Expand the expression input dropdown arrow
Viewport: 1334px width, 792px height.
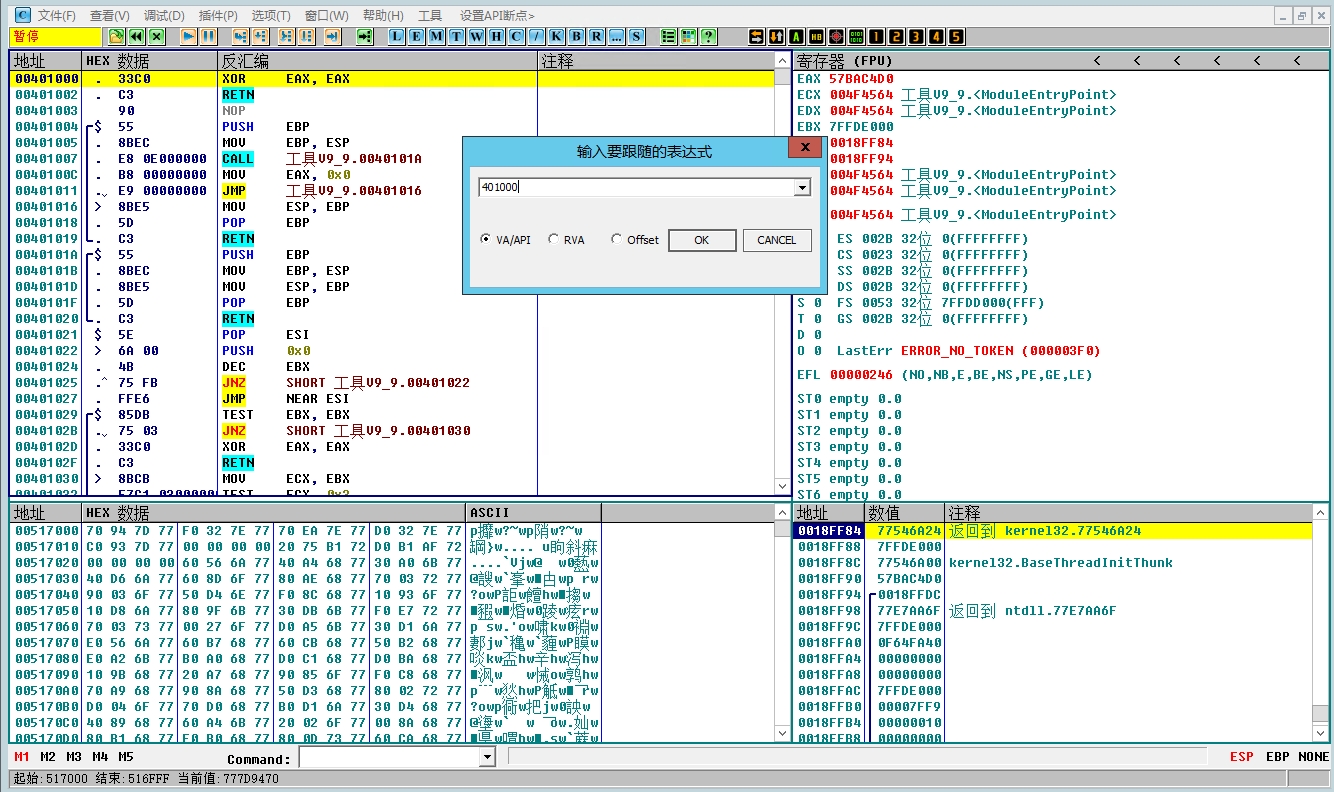800,188
